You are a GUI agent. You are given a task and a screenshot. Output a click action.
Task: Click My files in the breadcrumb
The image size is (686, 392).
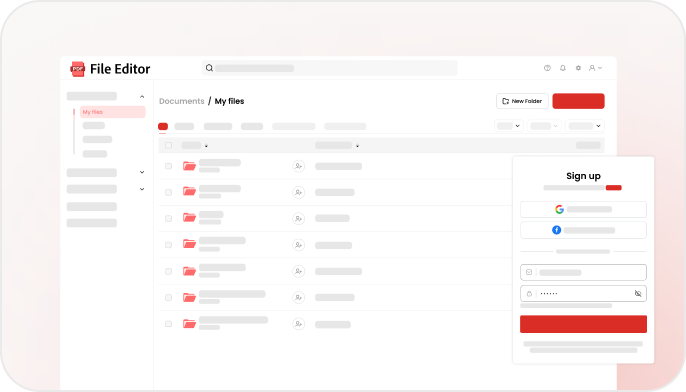[229, 101]
